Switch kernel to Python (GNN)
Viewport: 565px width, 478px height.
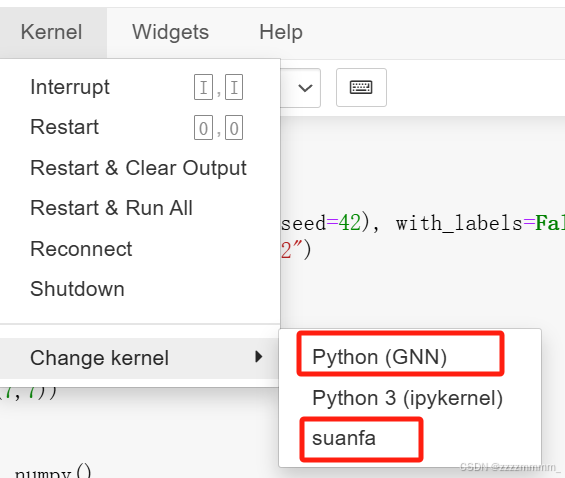(379, 357)
